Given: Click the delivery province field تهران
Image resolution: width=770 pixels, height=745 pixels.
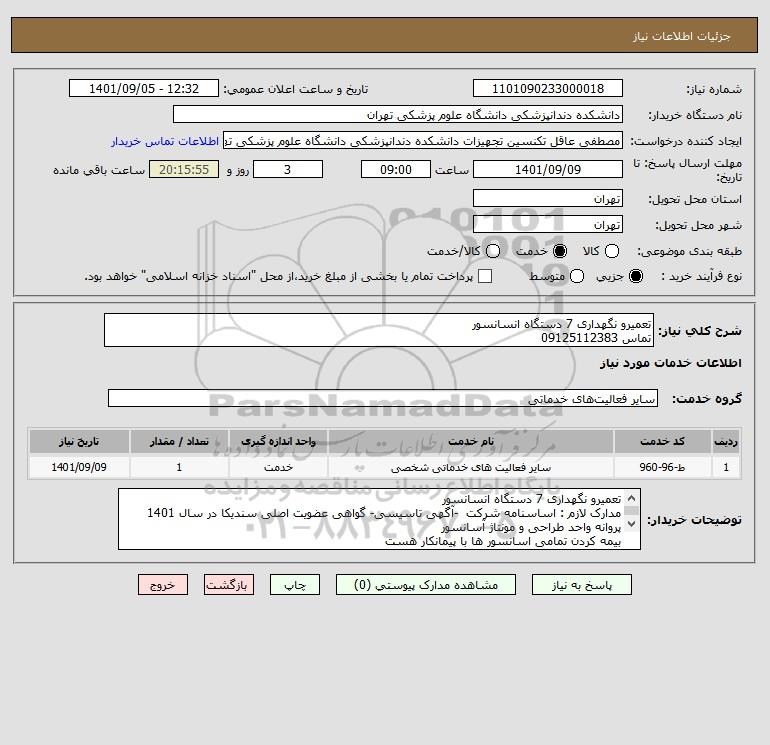Looking at the screenshot, I should click(548, 198).
